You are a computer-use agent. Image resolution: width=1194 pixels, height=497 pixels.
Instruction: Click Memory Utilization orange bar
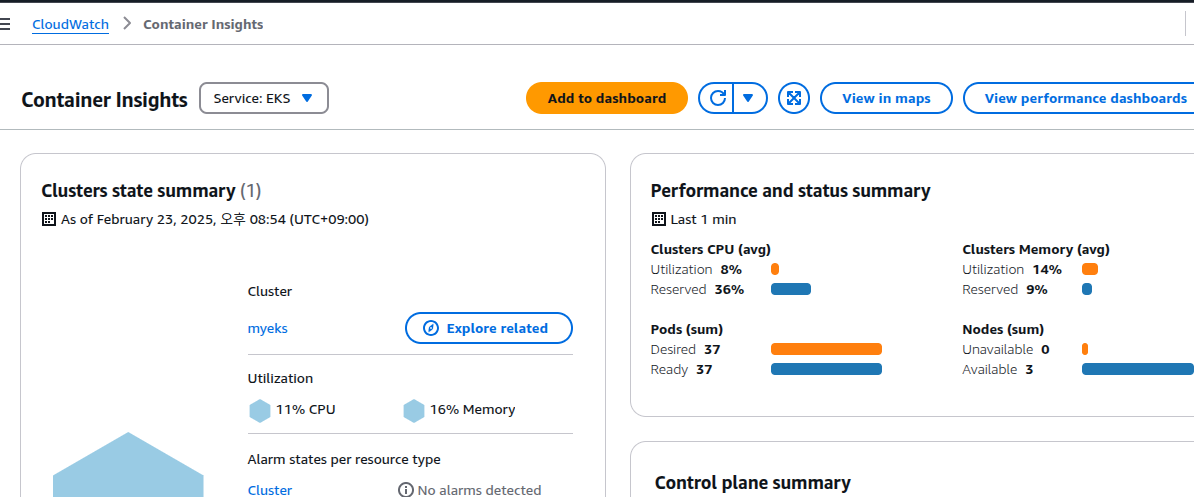(1090, 269)
